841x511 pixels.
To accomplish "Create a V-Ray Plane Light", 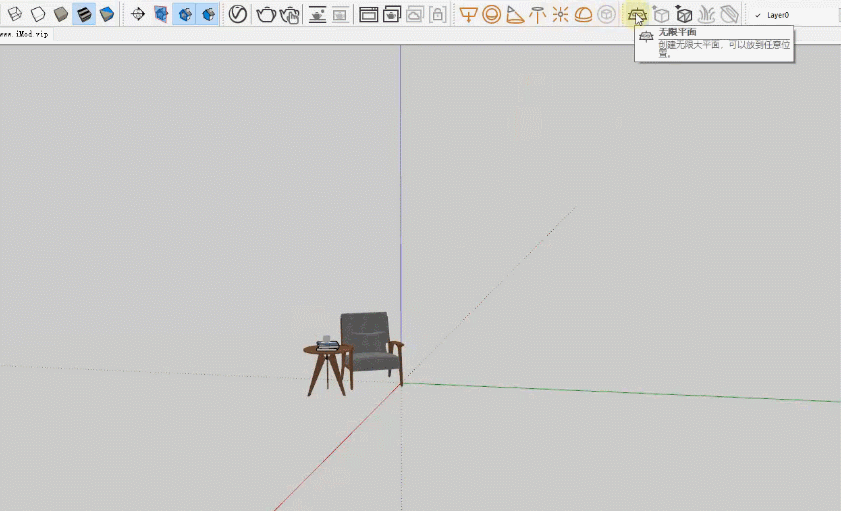I will click(468, 14).
